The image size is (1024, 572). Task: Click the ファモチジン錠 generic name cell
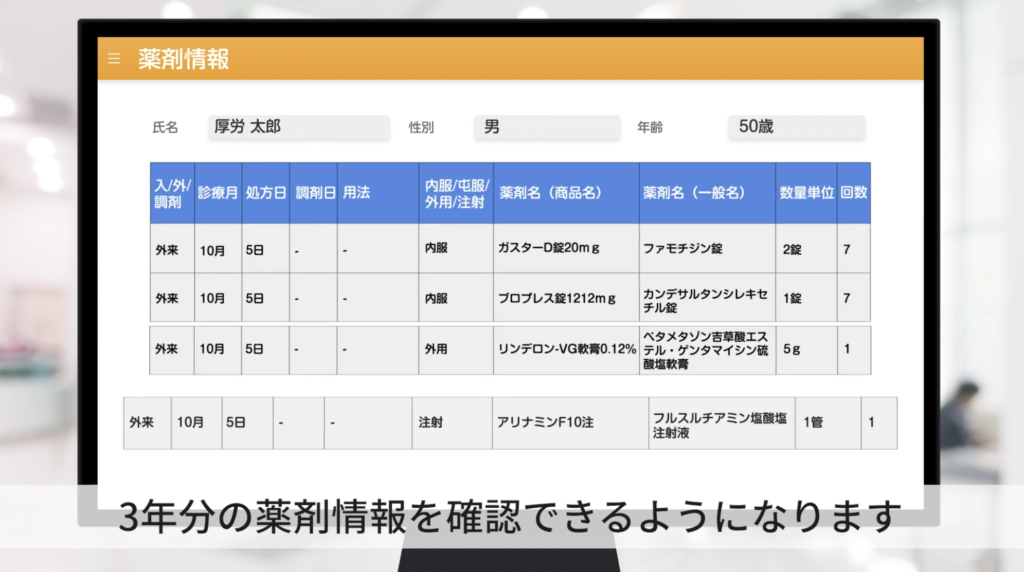707,248
